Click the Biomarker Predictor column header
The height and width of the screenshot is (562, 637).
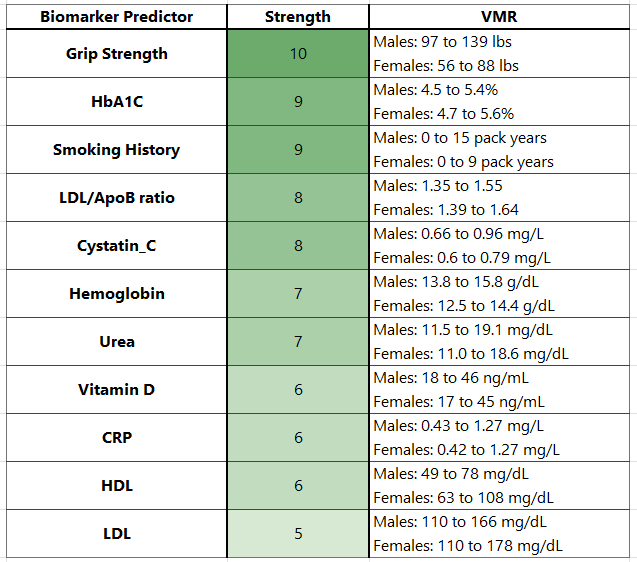[x=116, y=17]
